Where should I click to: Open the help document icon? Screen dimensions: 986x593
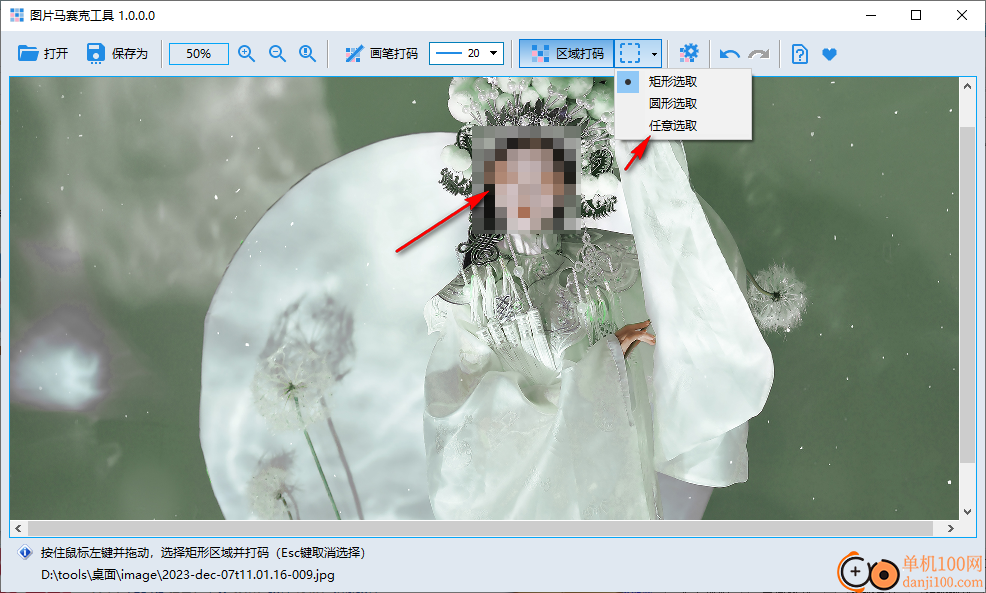point(799,54)
